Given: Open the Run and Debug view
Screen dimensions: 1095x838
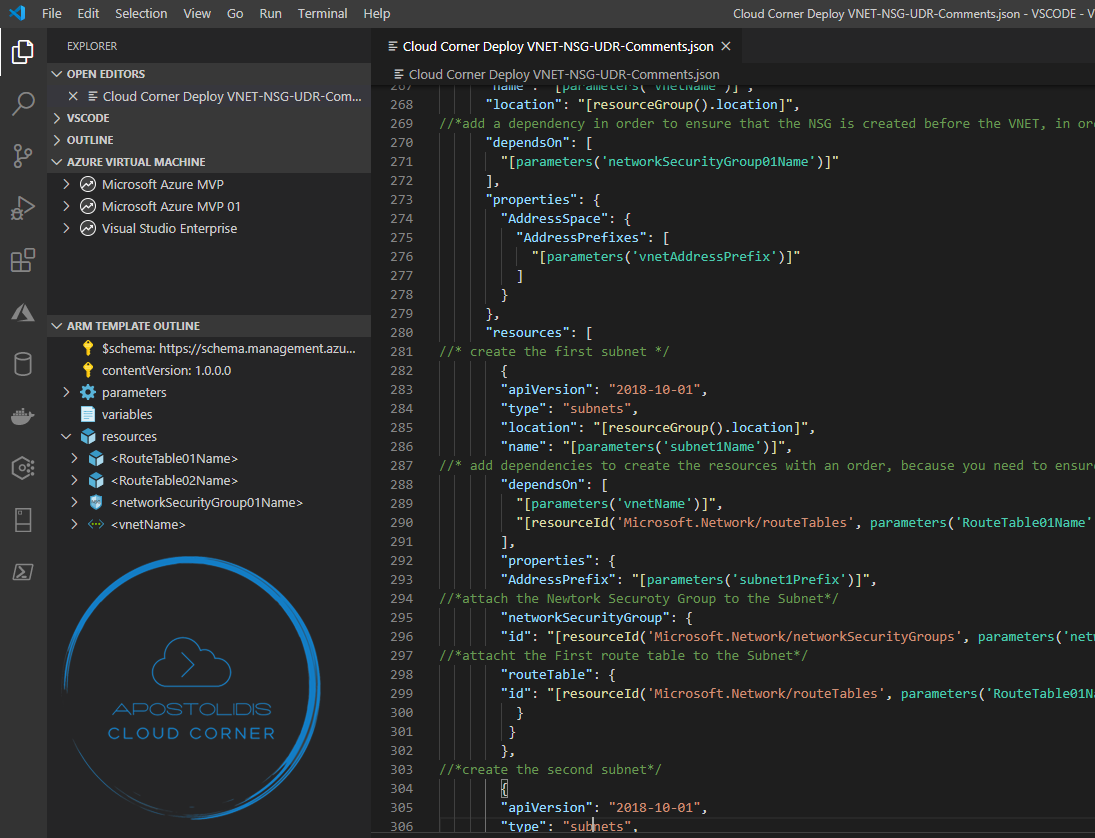Looking at the screenshot, I should click(x=23, y=208).
